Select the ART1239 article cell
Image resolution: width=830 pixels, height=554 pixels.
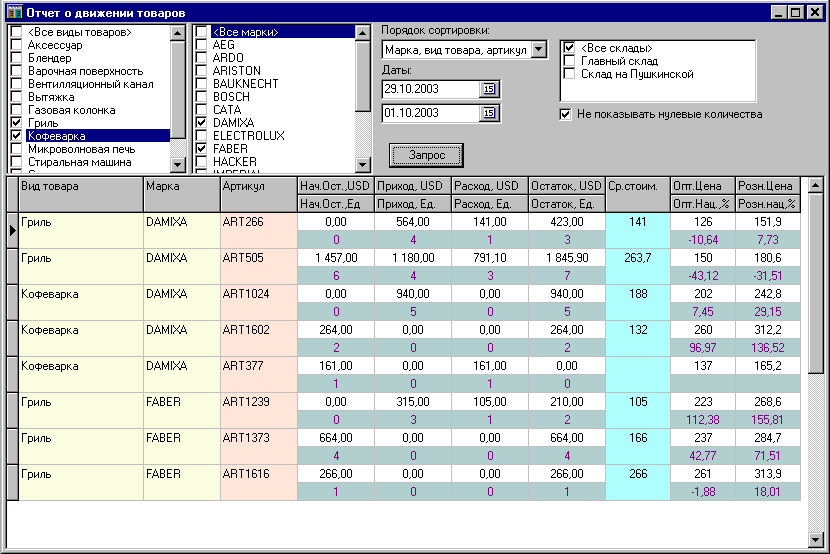[x=259, y=411]
